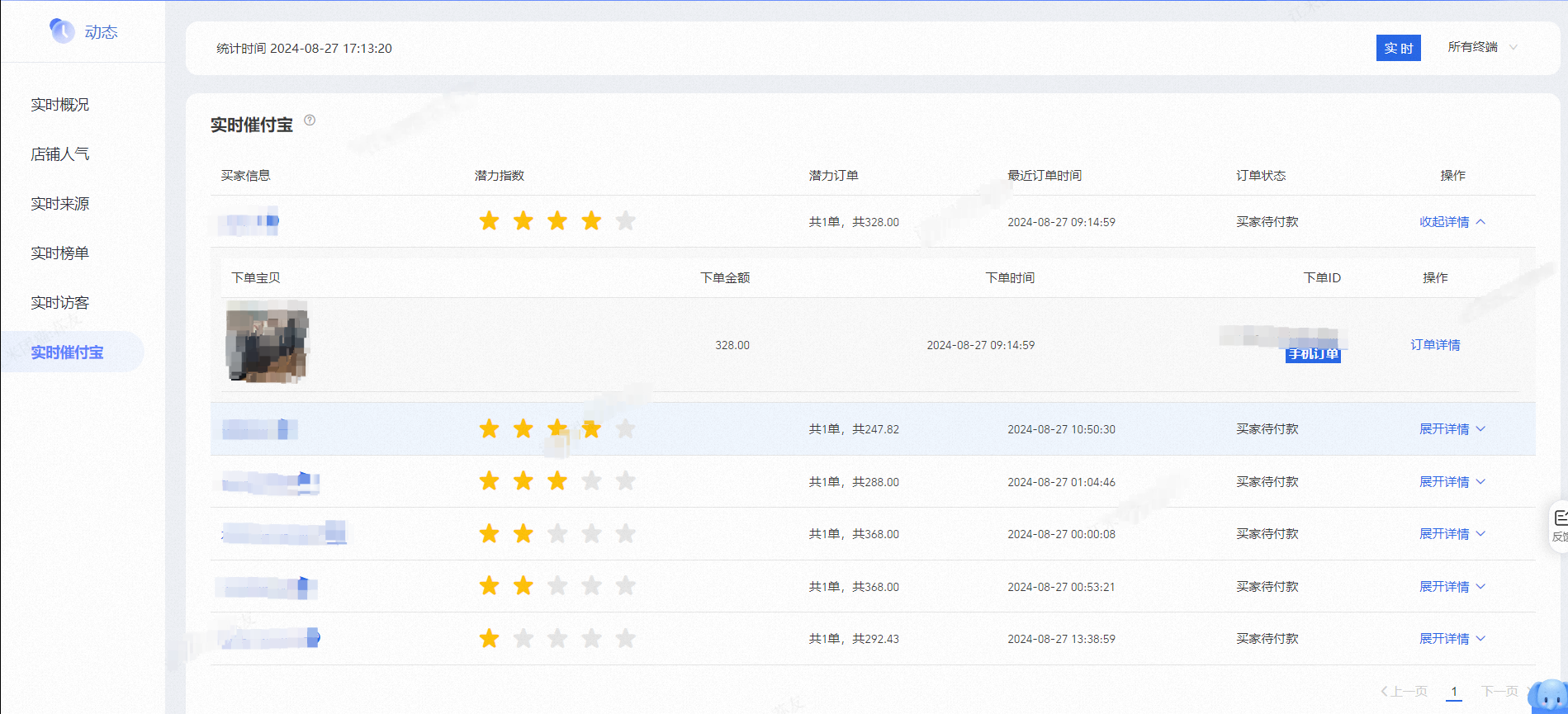Click the 买家信息 column header
The width and height of the screenshot is (1568, 714).
(x=245, y=176)
